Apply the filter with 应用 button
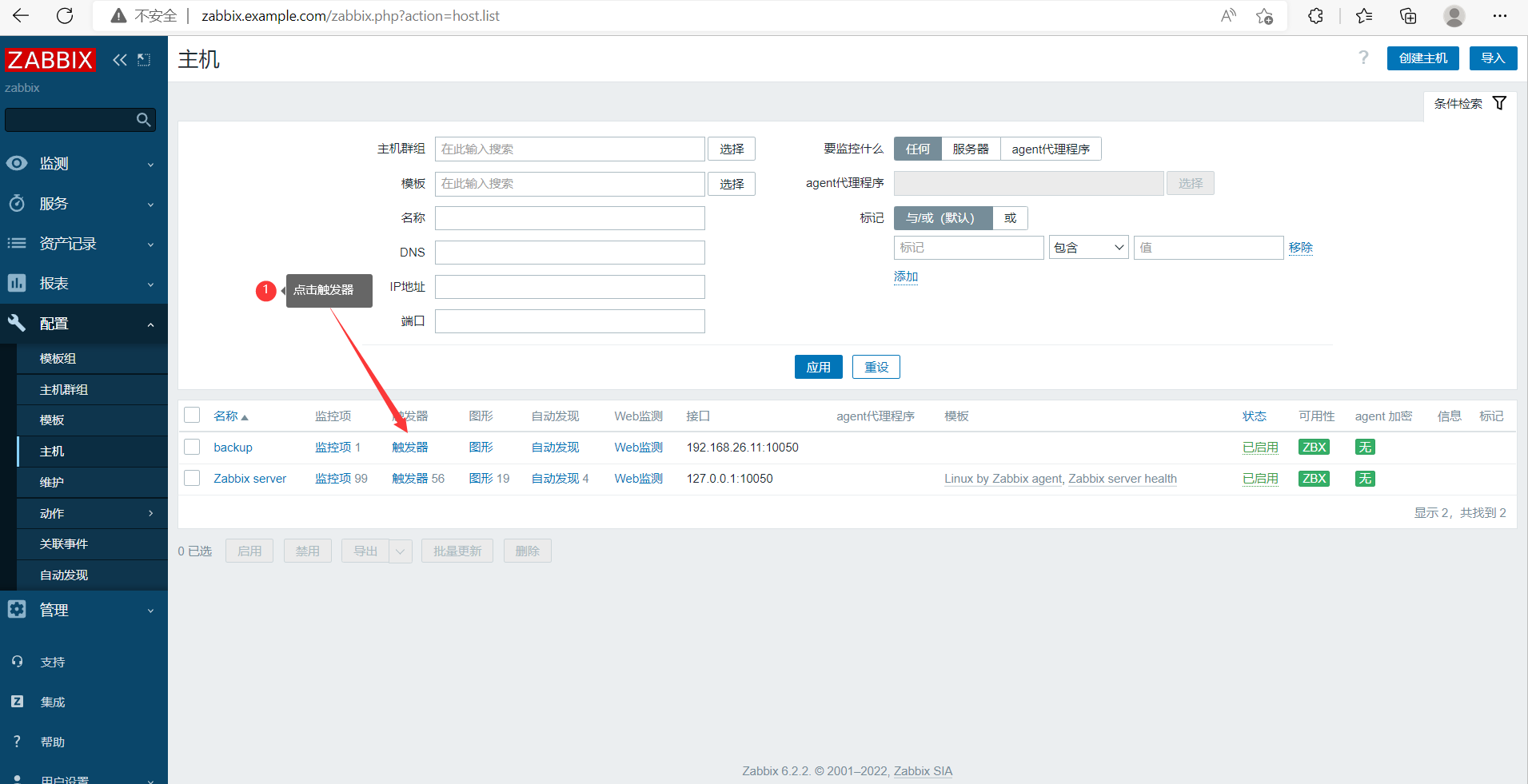The width and height of the screenshot is (1528, 784). click(x=818, y=367)
